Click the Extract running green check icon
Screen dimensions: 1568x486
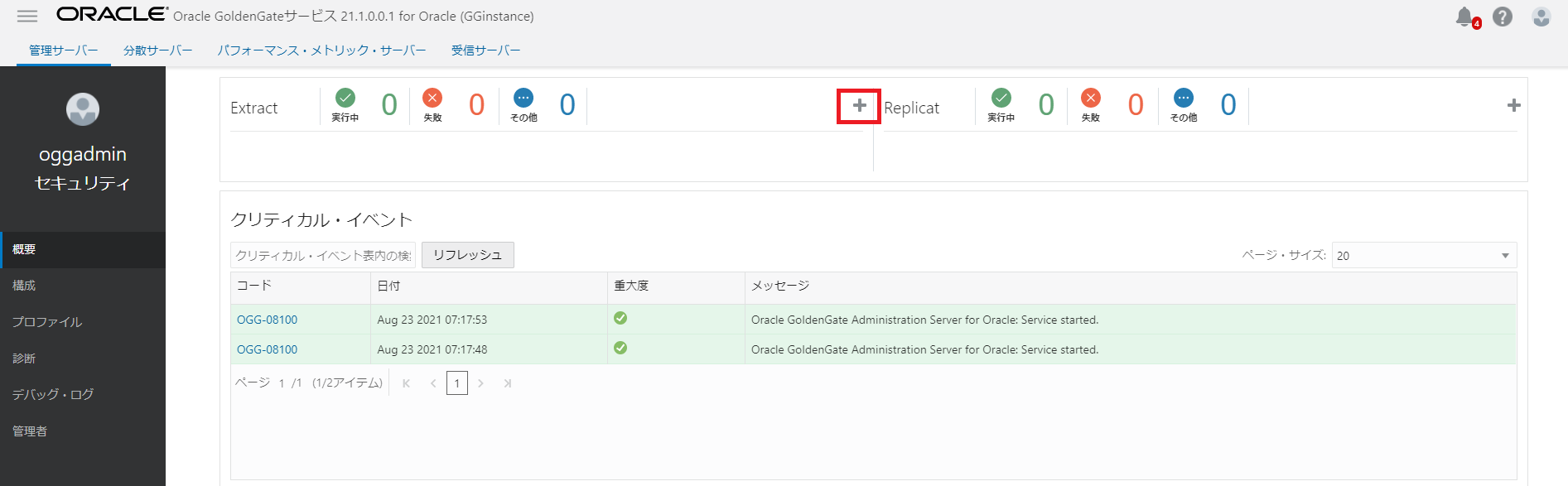coord(345,98)
